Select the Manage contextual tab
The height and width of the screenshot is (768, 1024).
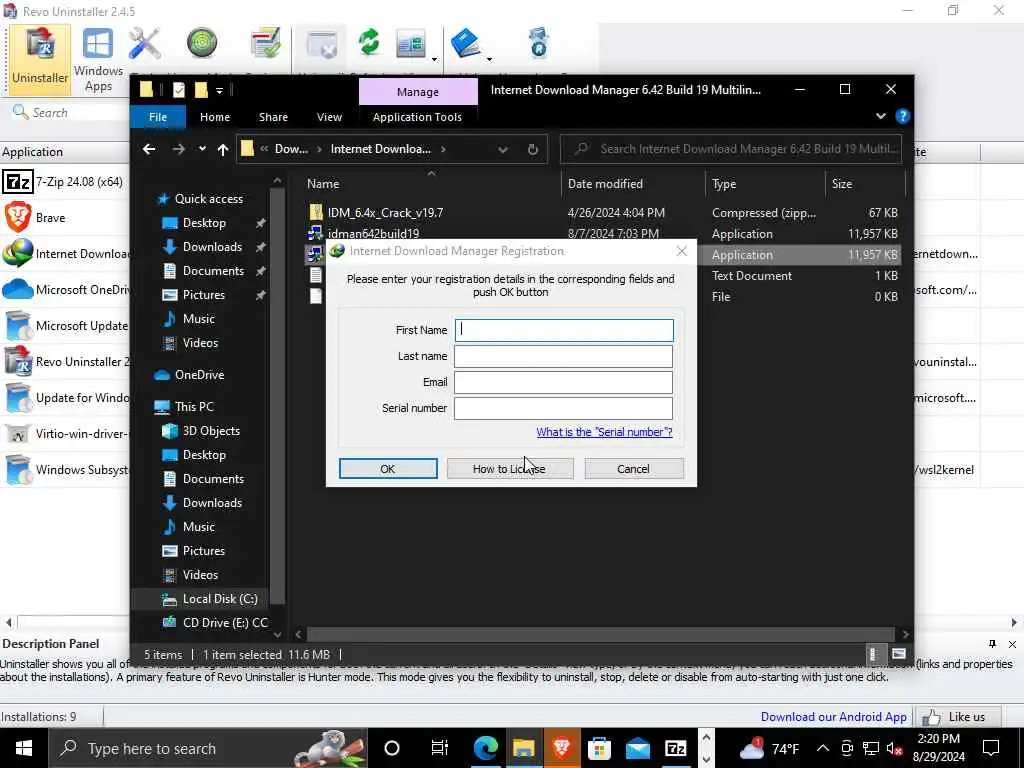coord(418,92)
